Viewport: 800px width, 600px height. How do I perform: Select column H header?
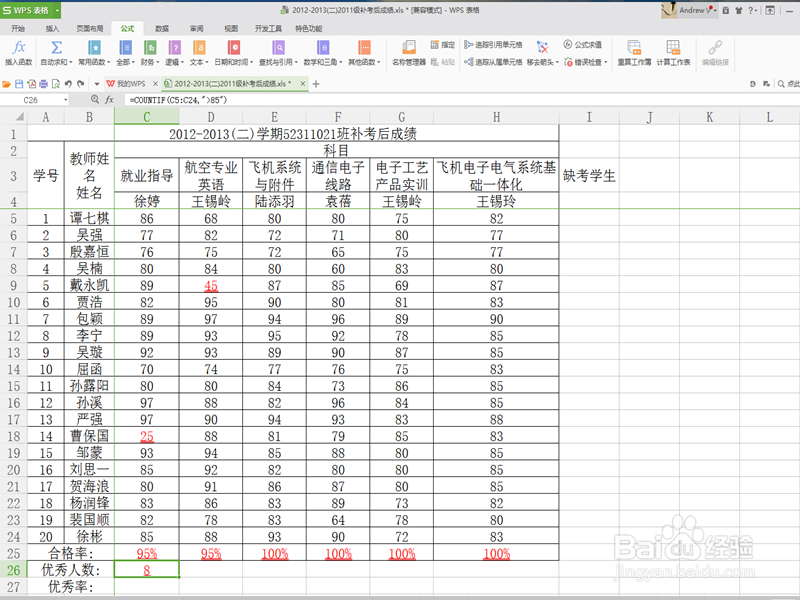point(496,117)
